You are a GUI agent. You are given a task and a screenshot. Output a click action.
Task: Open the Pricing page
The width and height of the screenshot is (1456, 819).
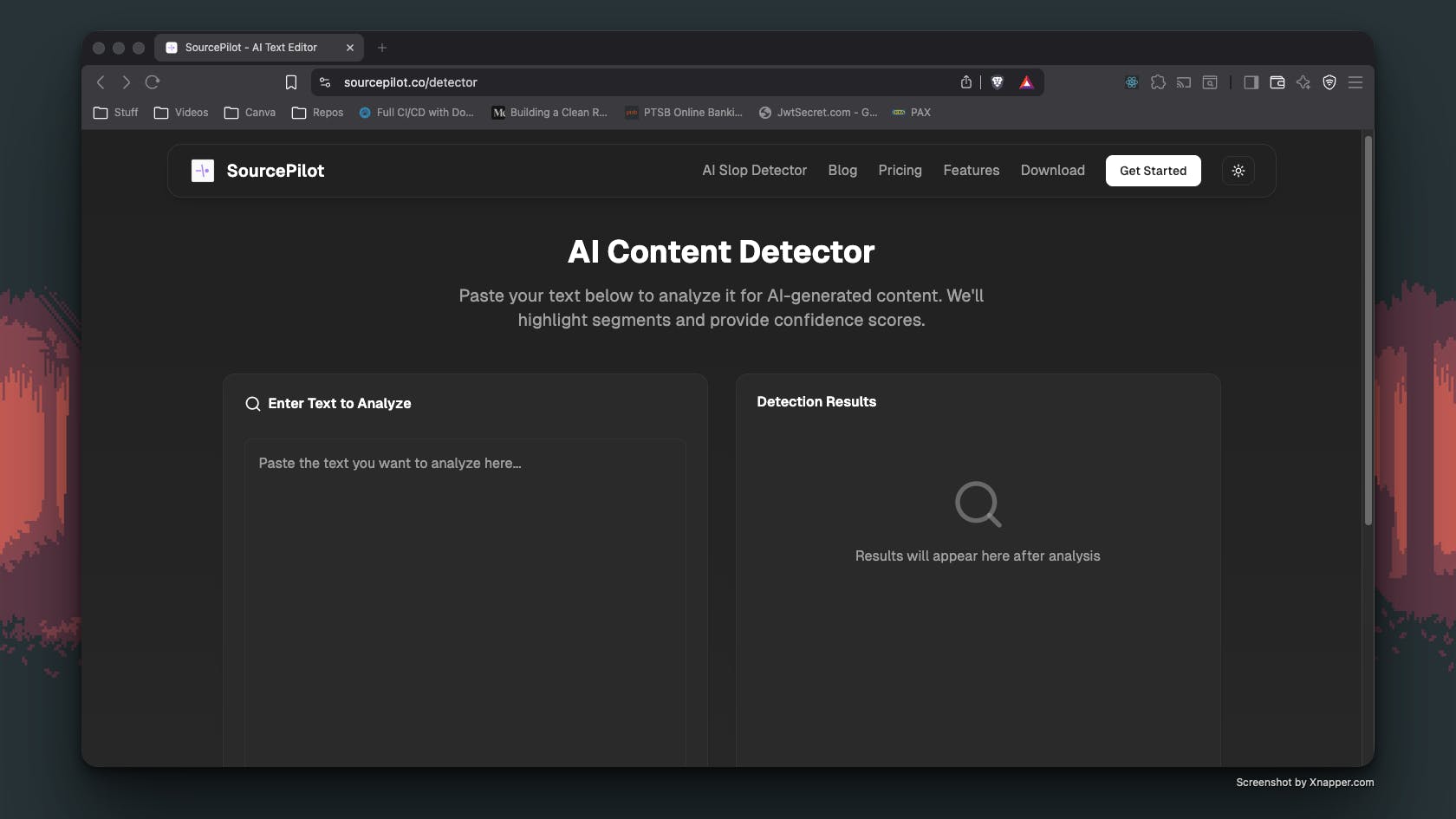tap(900, 171)
